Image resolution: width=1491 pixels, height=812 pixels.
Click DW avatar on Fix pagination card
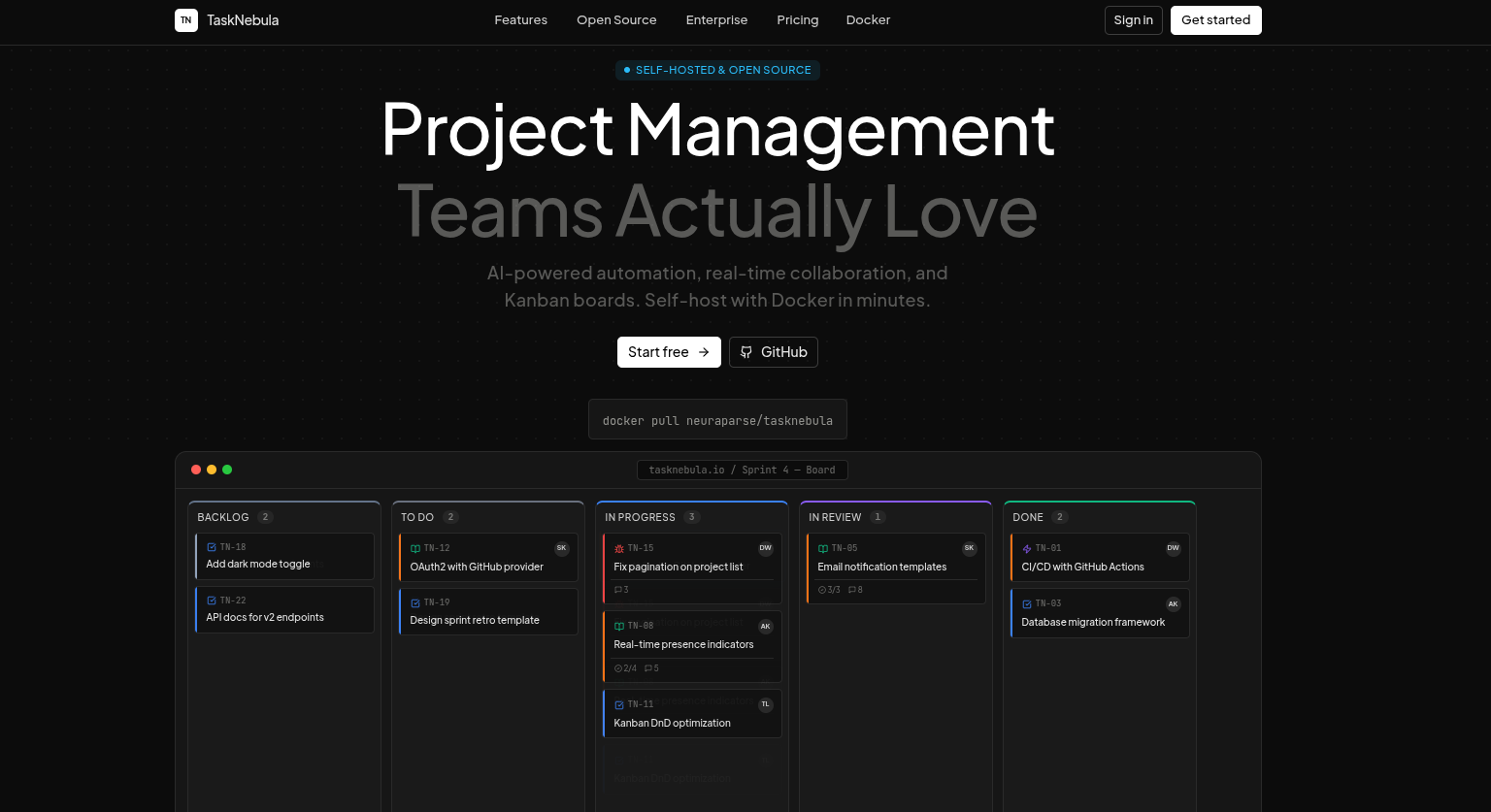[x=766, y=548]
